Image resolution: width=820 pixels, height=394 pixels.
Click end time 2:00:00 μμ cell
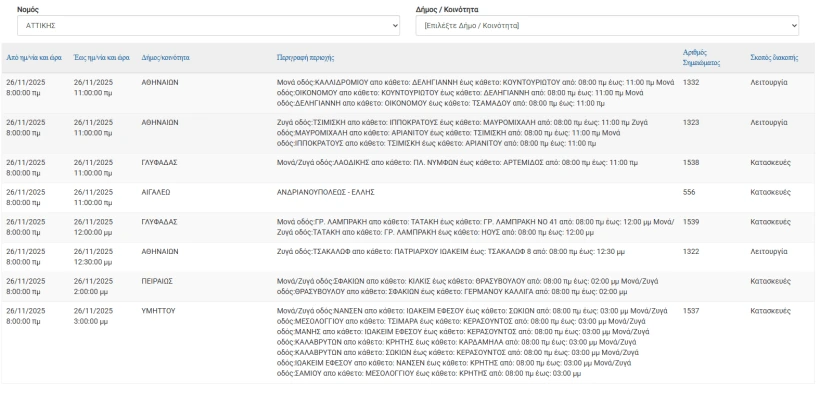click(x=93, y=287)
